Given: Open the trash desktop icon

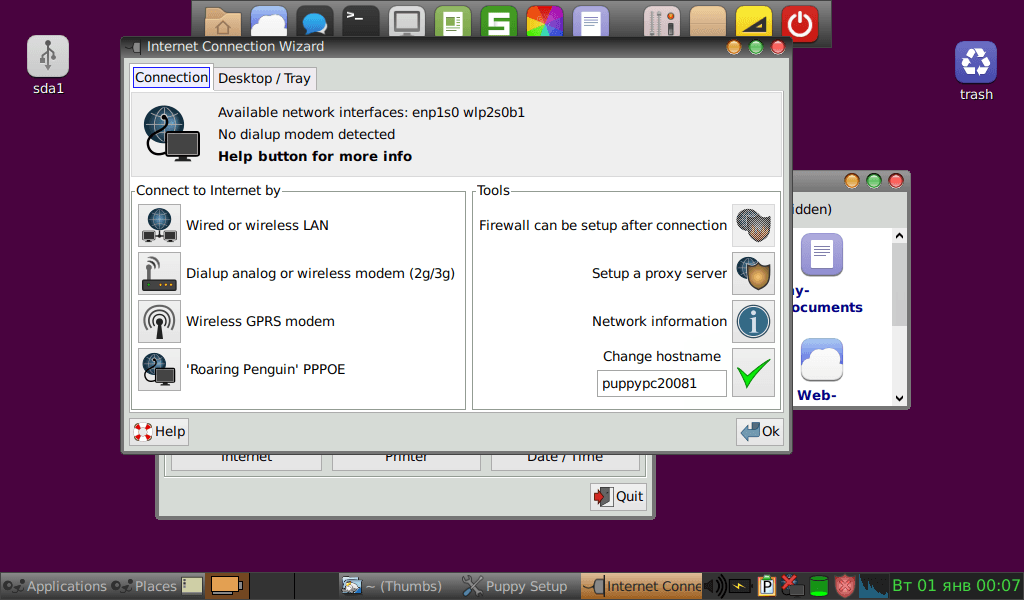Looking at the screenshot, I should click(976, 62).
